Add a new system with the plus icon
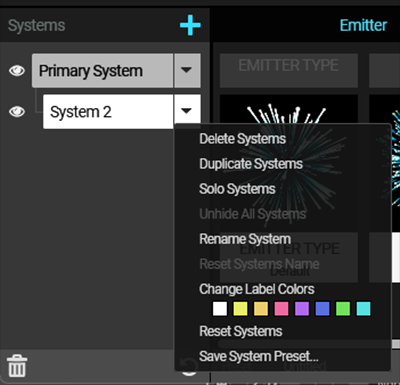 190,25
